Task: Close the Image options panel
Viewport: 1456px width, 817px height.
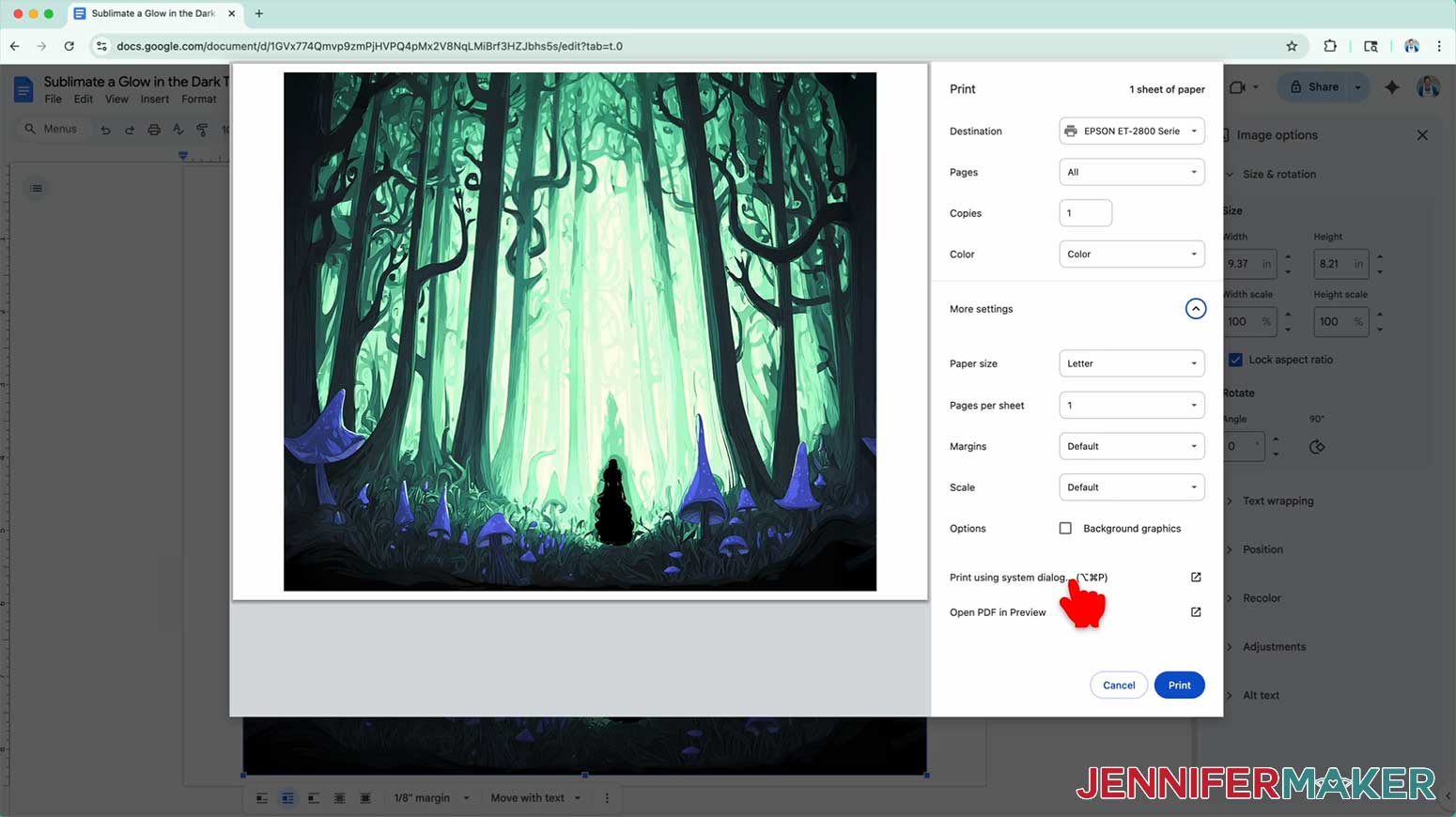Action: [1422, 135]
